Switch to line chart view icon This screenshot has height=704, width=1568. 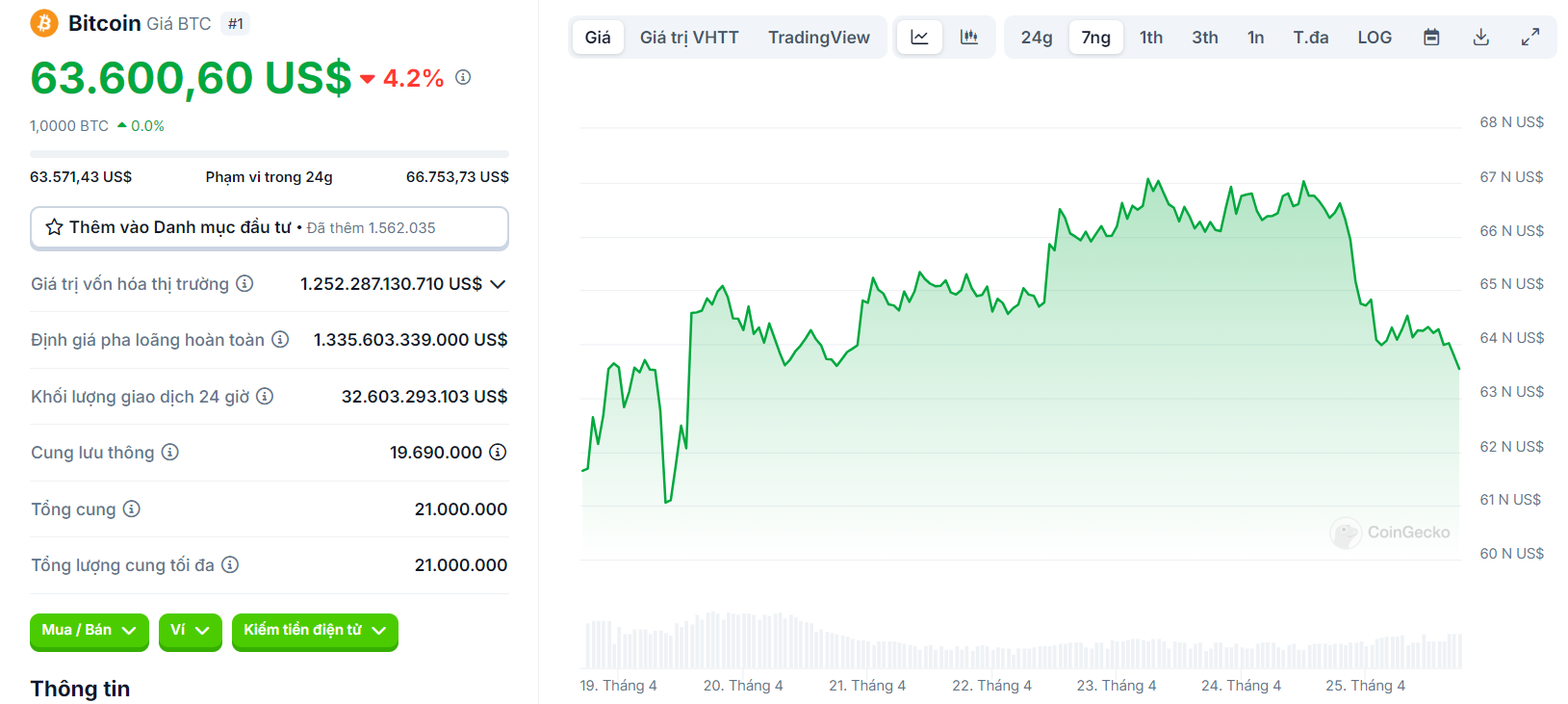click(919, 38)
